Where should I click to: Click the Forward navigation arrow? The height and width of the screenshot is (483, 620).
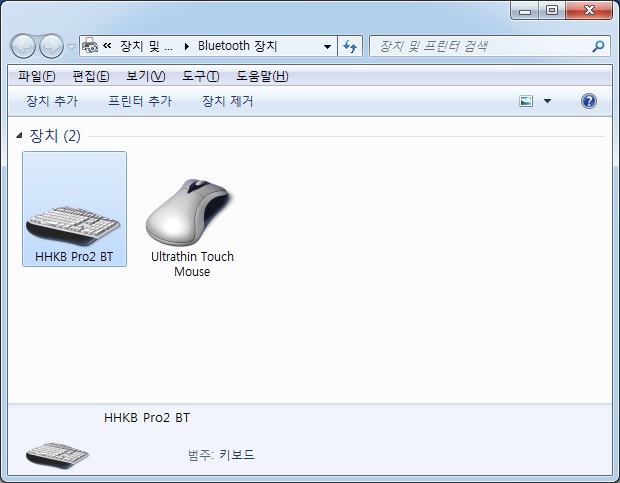coord(51,46)
